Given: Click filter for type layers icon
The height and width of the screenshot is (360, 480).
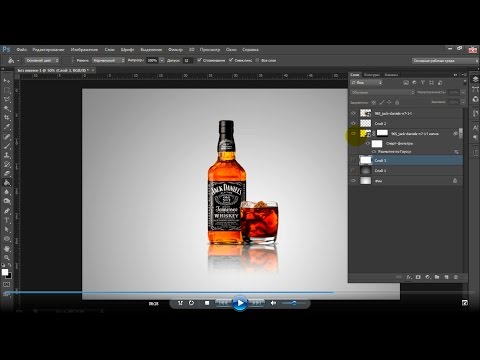Looking at the screenshot, I should [423, 83].
